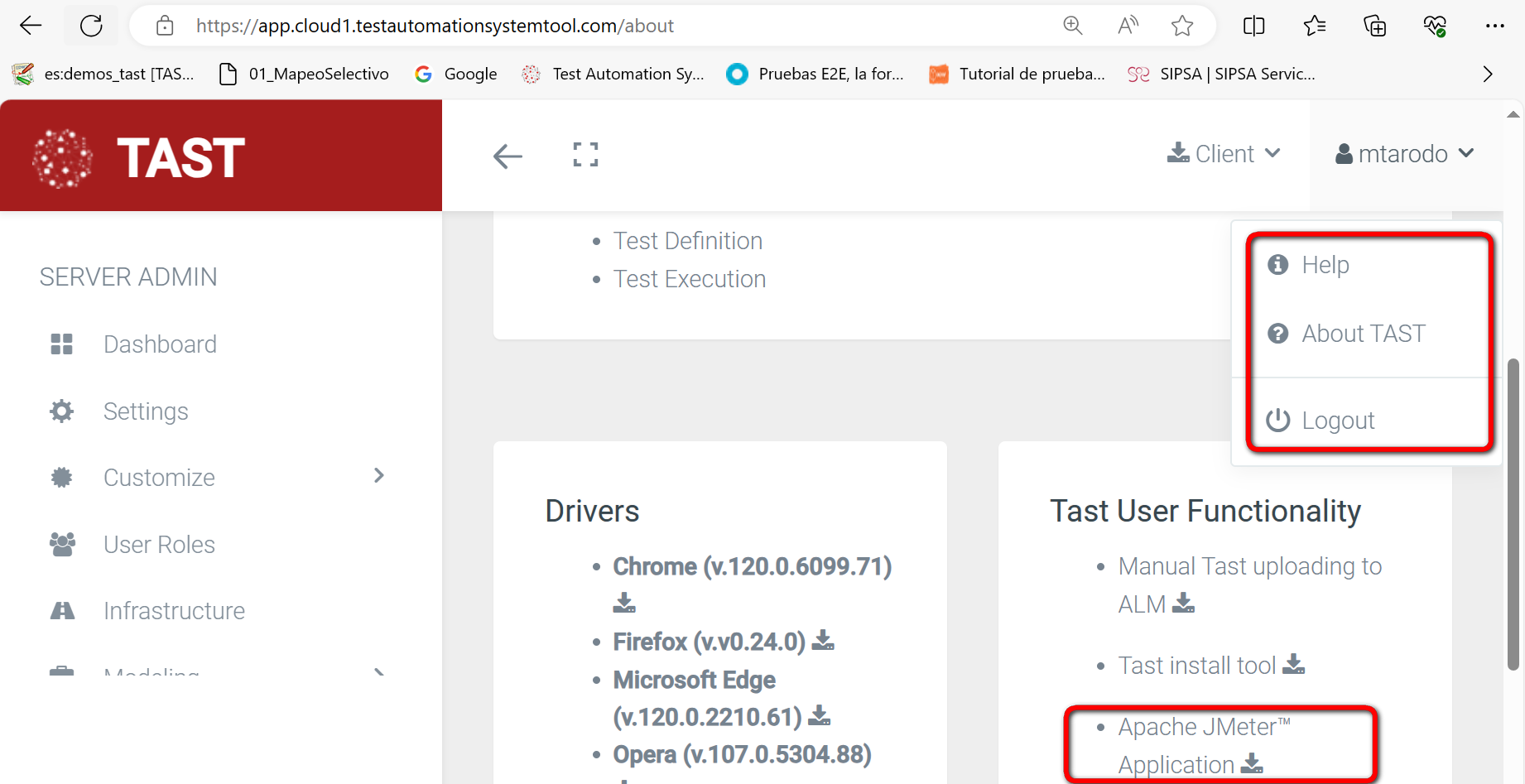This screenshot has width=1525, height=784.
Task: Open Infrastructure from the sidebar
Action: [x=174, y=611]
